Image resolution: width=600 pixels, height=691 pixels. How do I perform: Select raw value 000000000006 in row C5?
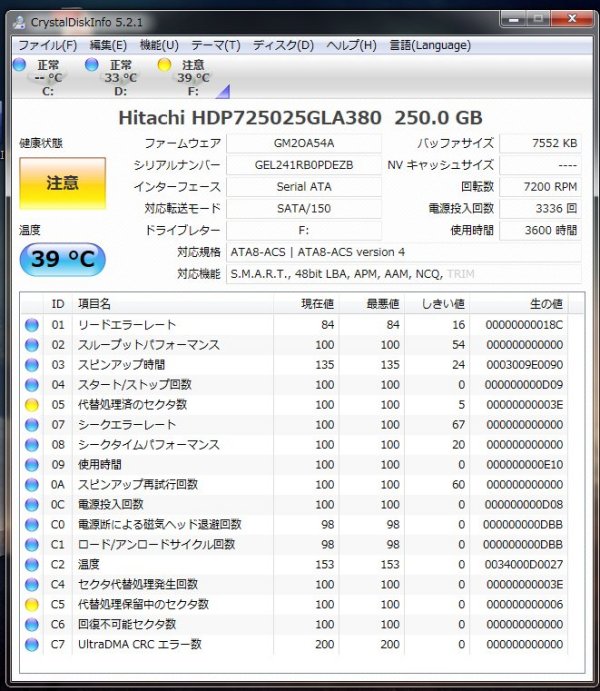click(524, 605)
